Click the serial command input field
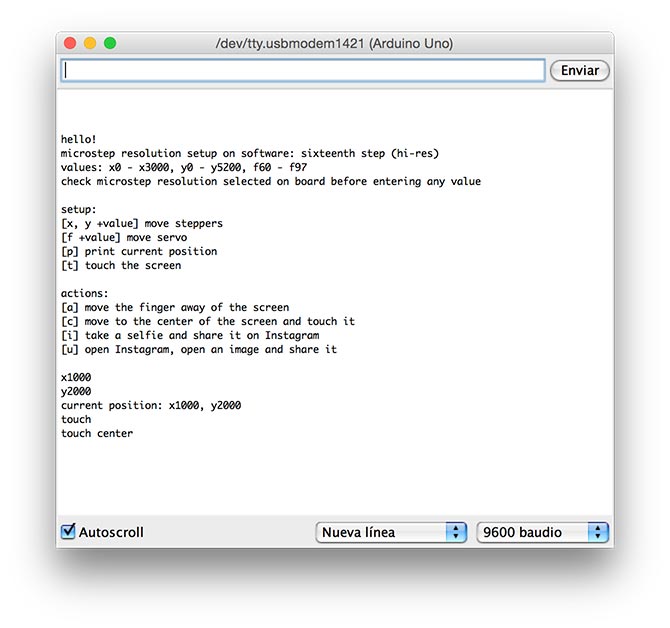 (x=303, y=70)
